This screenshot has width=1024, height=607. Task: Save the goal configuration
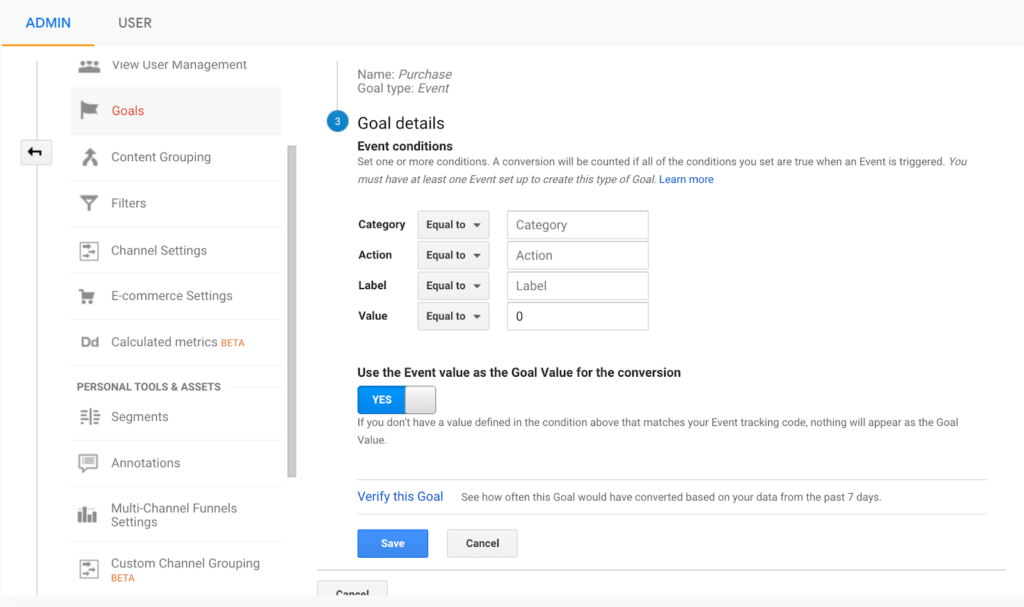[x=392, y=543]
